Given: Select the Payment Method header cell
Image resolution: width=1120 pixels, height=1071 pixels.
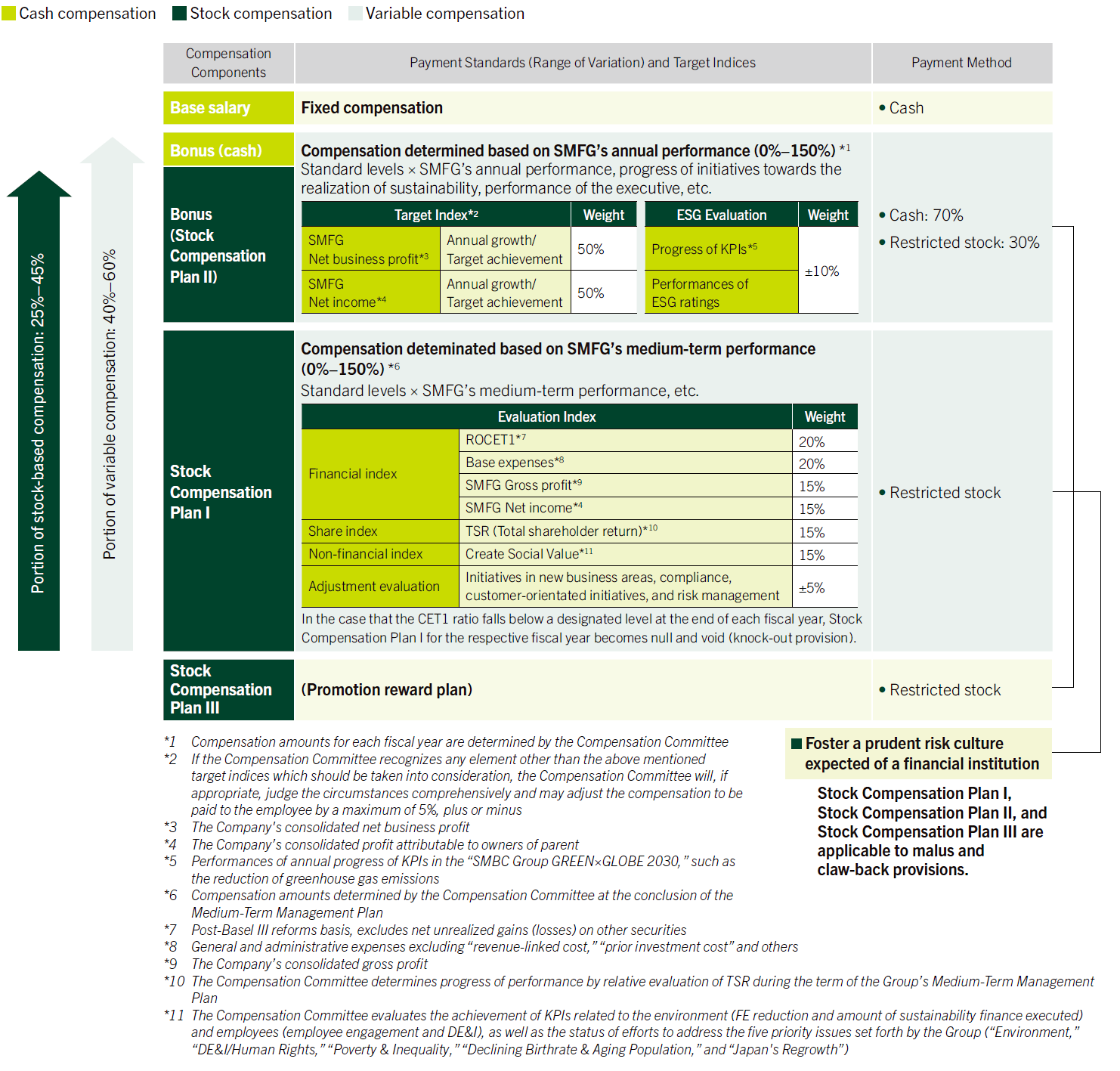Looking at the screenshot, I should [961, 63].
